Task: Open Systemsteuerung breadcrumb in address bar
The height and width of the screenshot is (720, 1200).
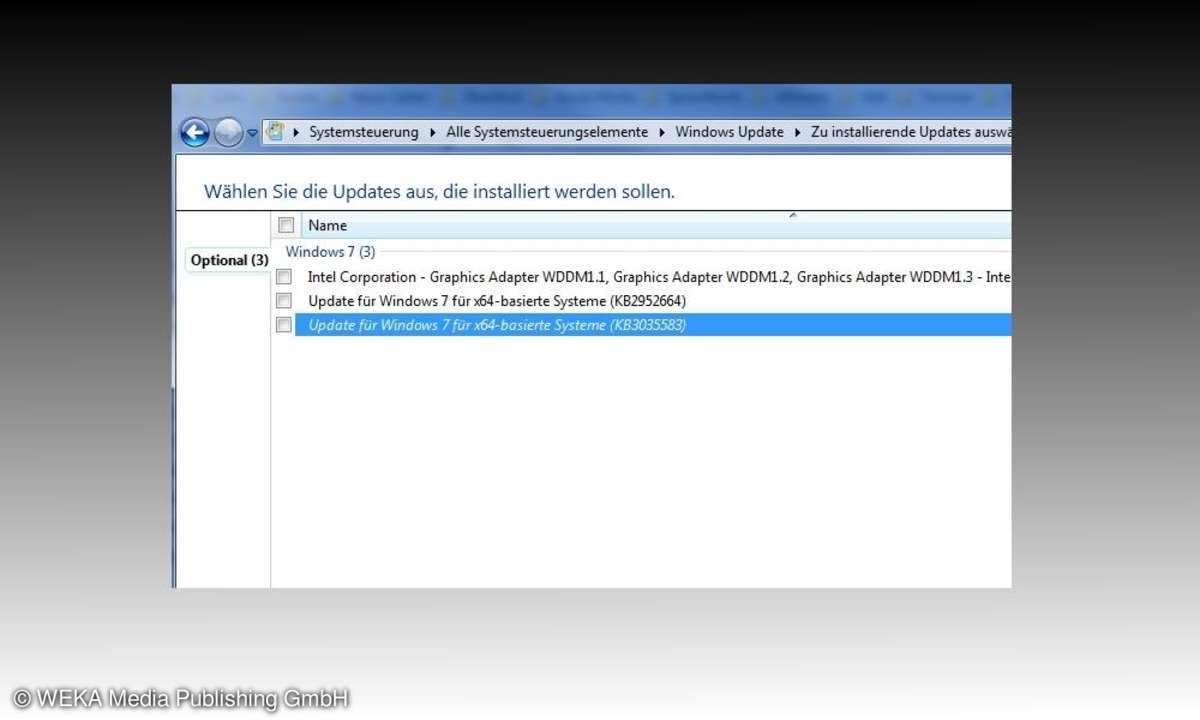Action: [x=364, y=132]
